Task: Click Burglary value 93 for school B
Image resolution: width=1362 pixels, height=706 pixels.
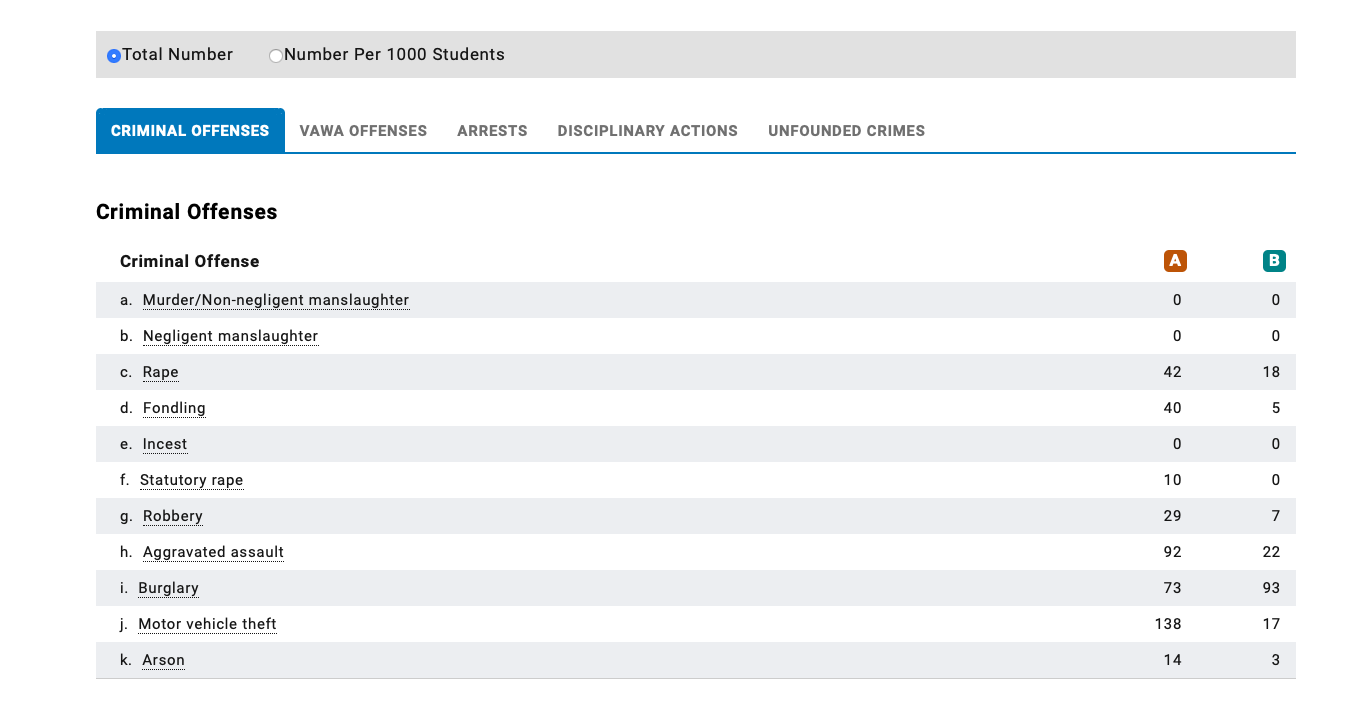Action: (x=1271, y=588)
